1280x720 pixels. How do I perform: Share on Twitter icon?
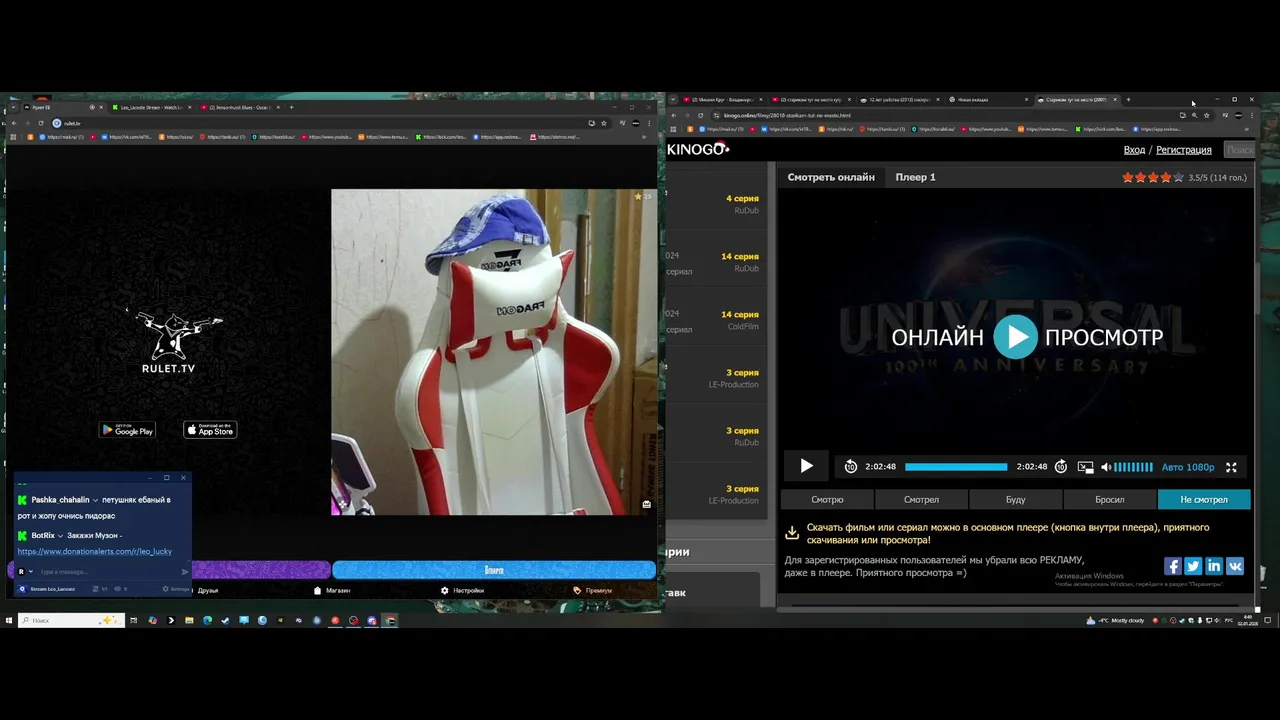click(1193, 566)
